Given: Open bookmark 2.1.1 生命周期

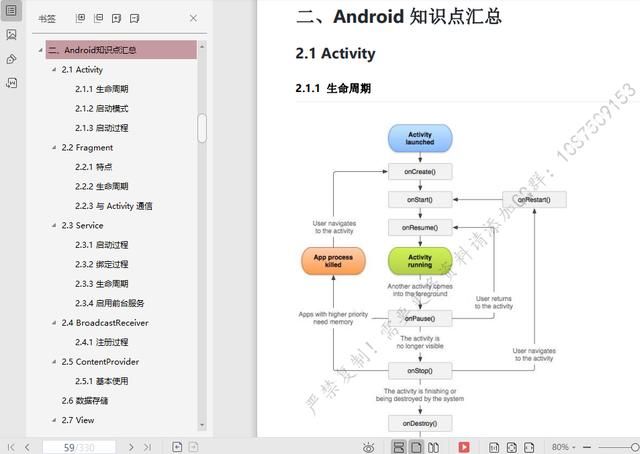Looking at the screenshot, I should point(102,89).
